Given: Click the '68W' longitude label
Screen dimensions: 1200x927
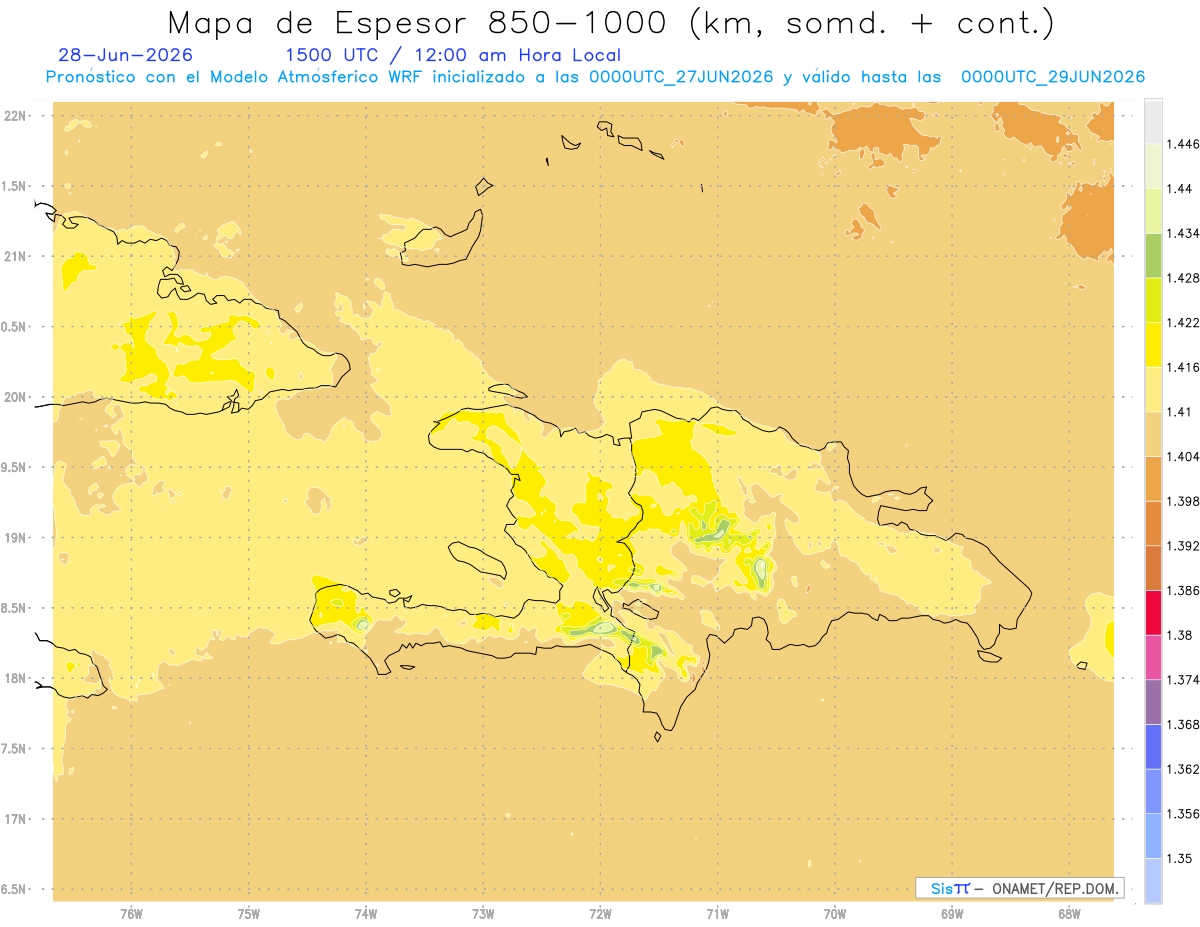Looking at the screenshot, I should click(x=1069, y=914).
